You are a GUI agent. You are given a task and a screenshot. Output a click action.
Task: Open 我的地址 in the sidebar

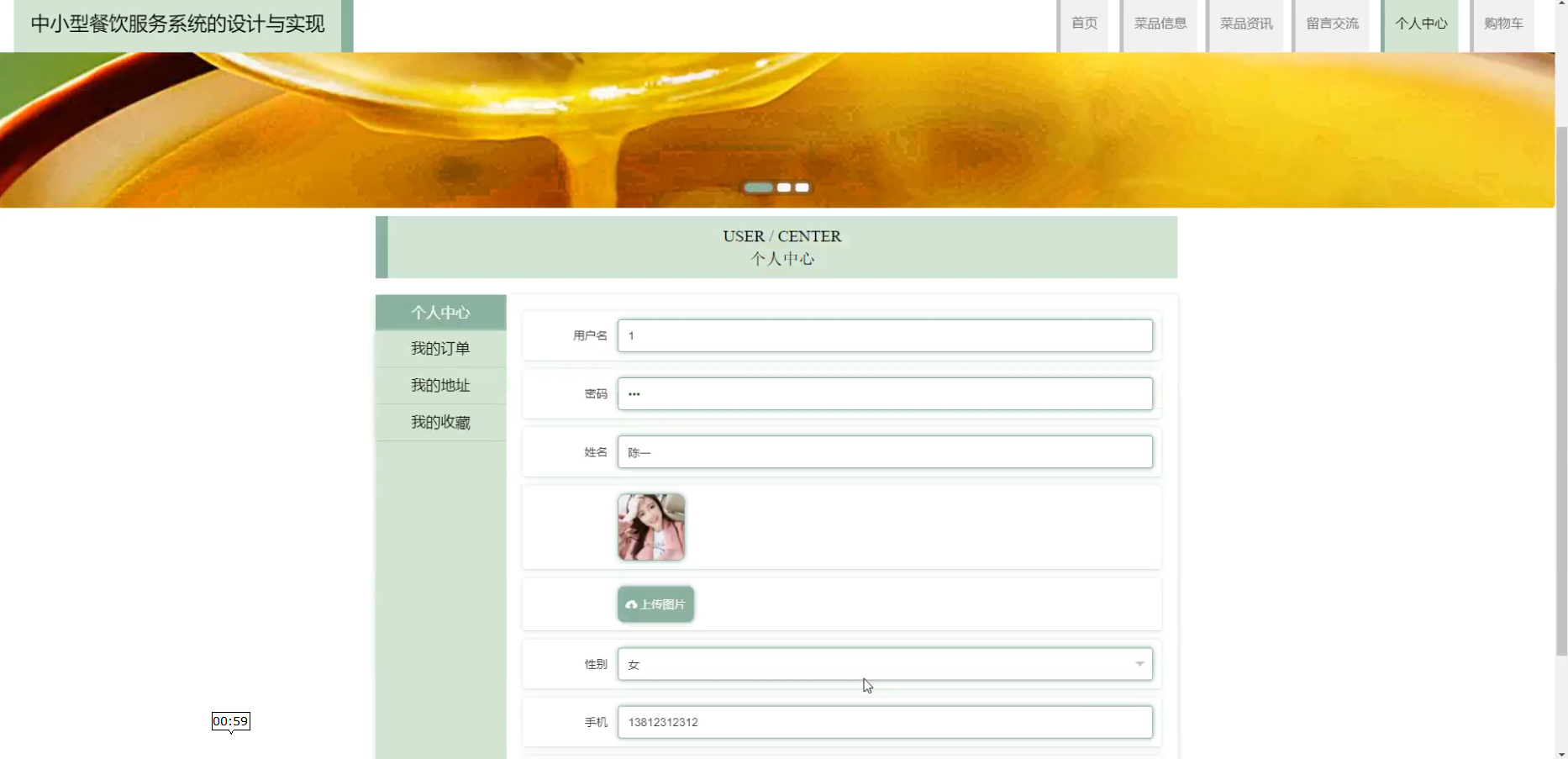point(440,386)
